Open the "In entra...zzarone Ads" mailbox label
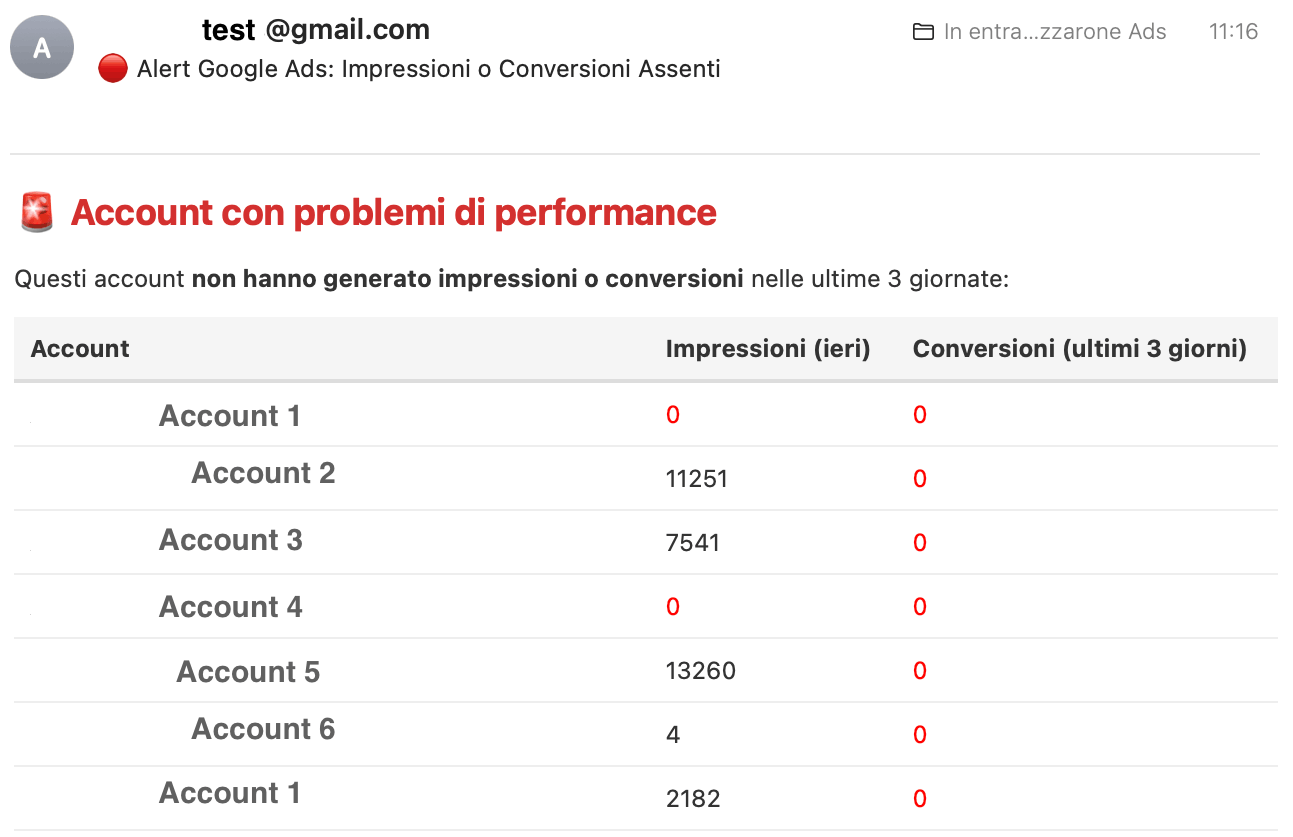Image resolution: width=1293 pixels, height=837 pixels. (1054, 32)
